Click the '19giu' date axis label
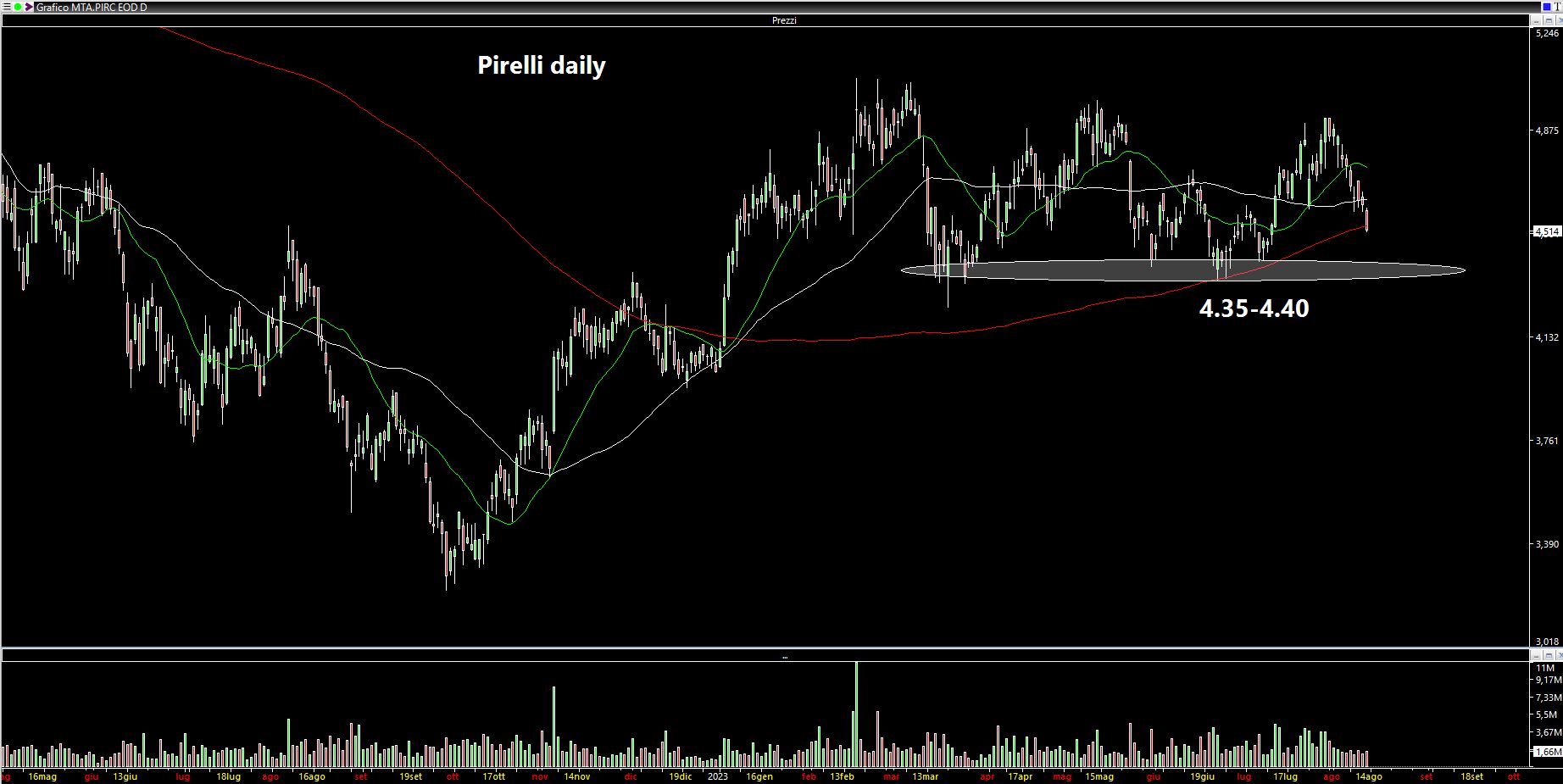The width and height of the screenshot is (1563, 784). coord(1202,776)
